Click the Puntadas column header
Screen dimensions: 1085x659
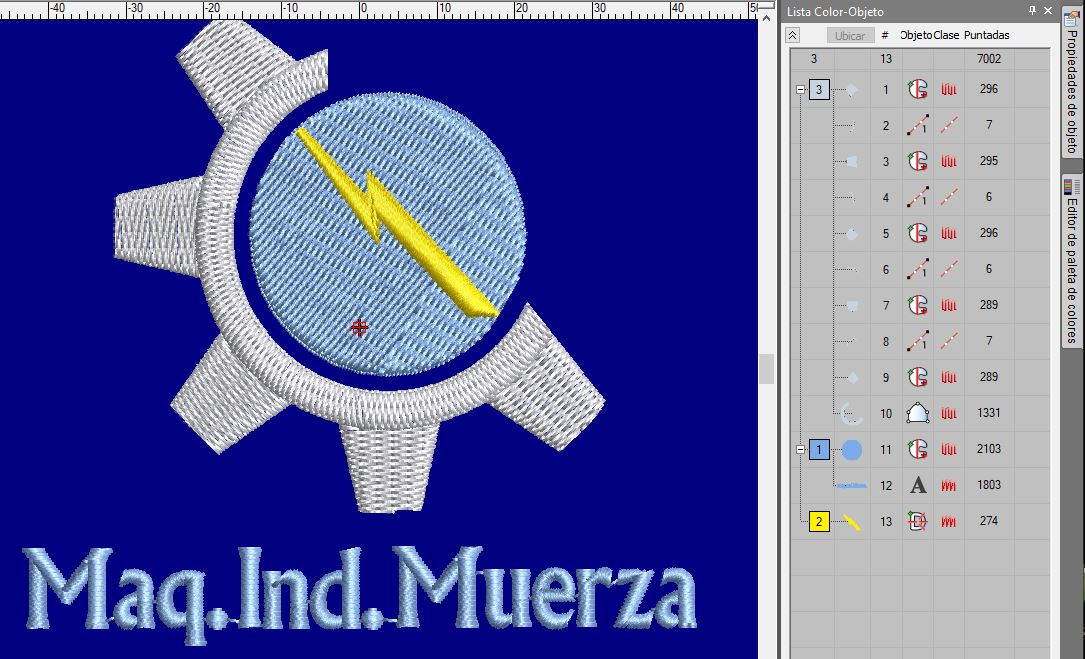pos(986,35)
